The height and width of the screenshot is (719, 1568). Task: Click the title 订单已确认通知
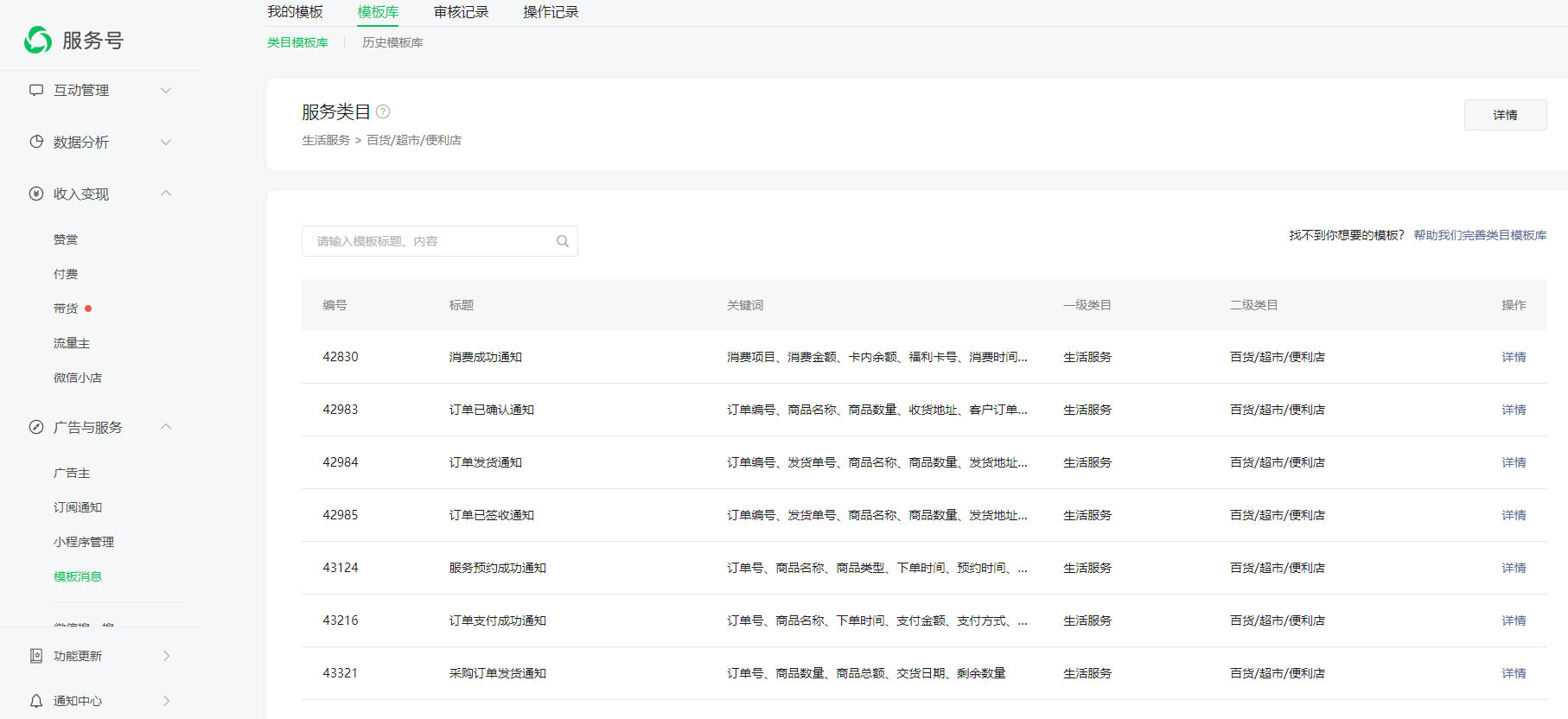[x=492, y=410]
